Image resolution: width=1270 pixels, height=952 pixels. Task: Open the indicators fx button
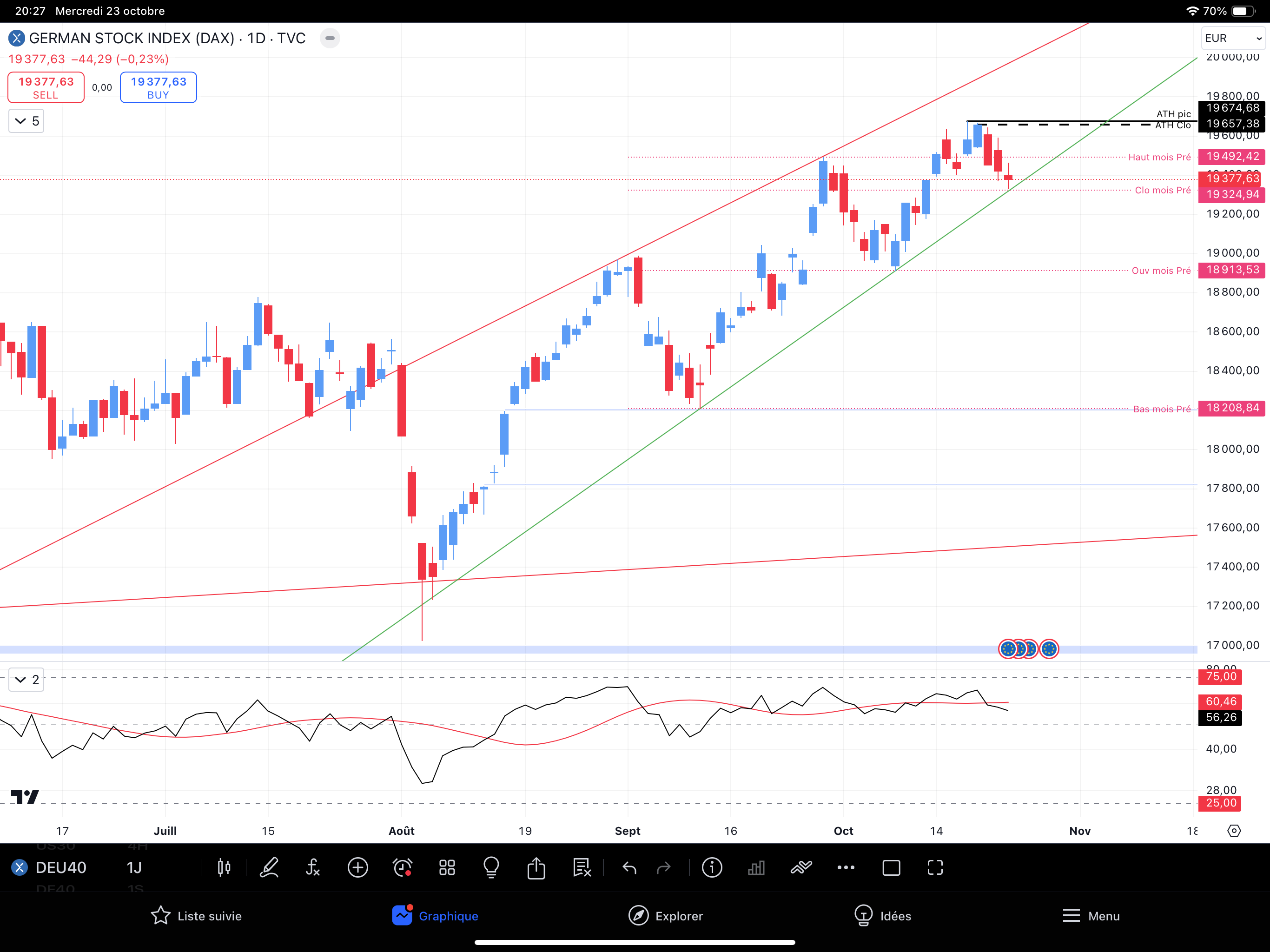pos(313,867)
